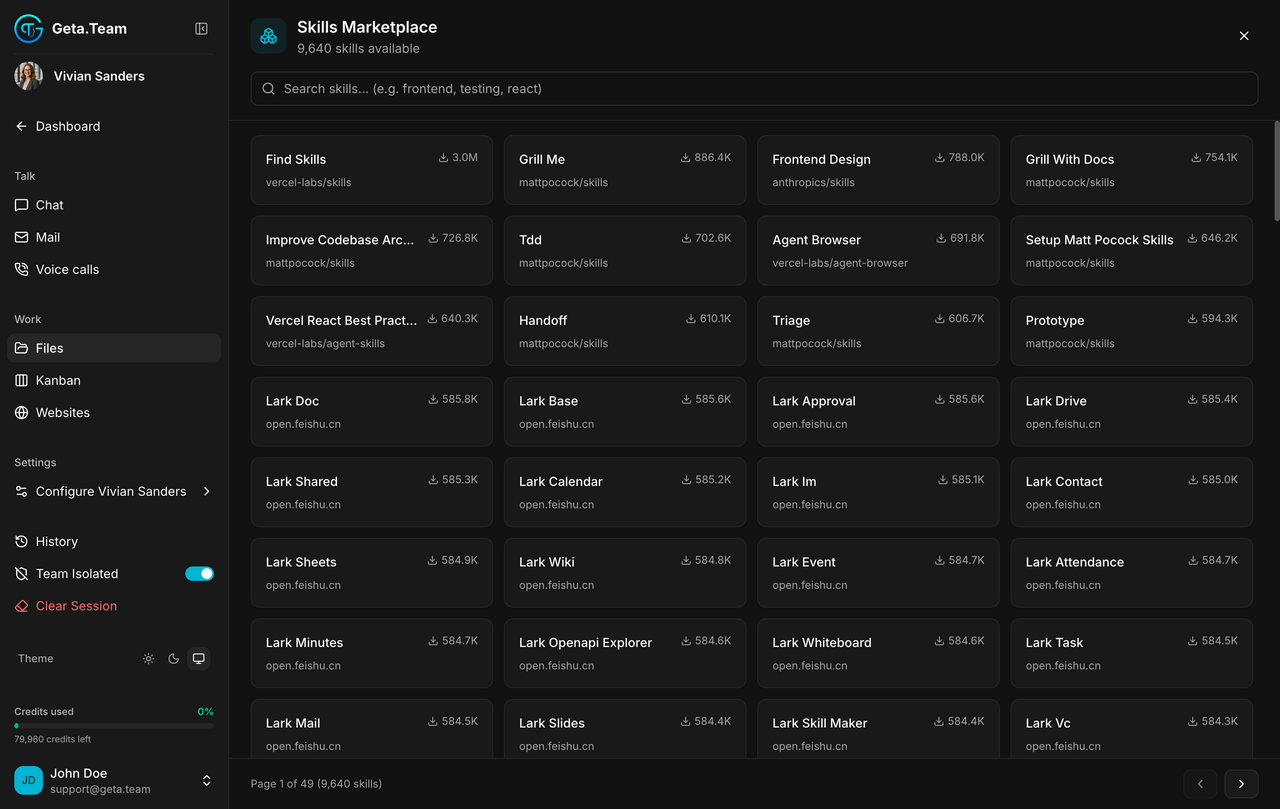Open the Lark Whiteboard skill card
The image size is (1280, 809).
coord(878,653)
